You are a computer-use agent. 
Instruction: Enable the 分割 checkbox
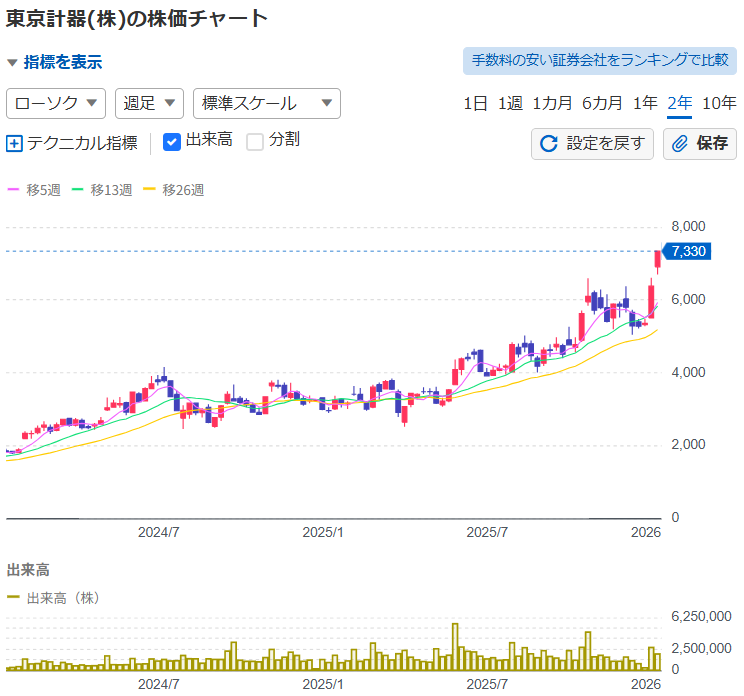click(x=255, y=141)
